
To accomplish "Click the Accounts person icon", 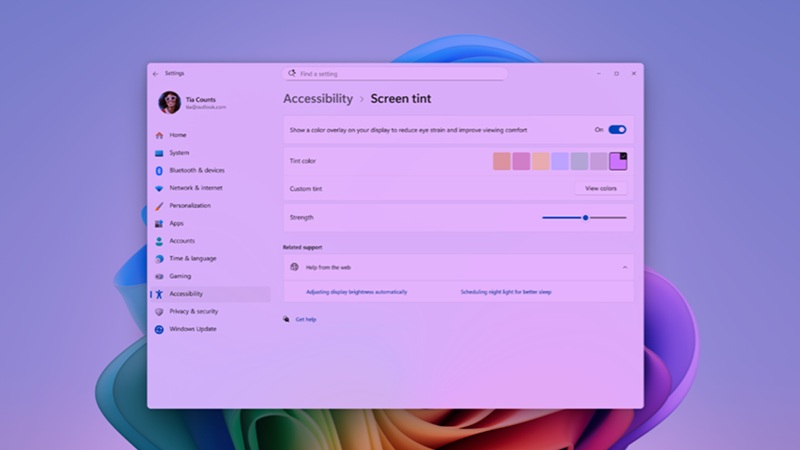I will 159,241.
